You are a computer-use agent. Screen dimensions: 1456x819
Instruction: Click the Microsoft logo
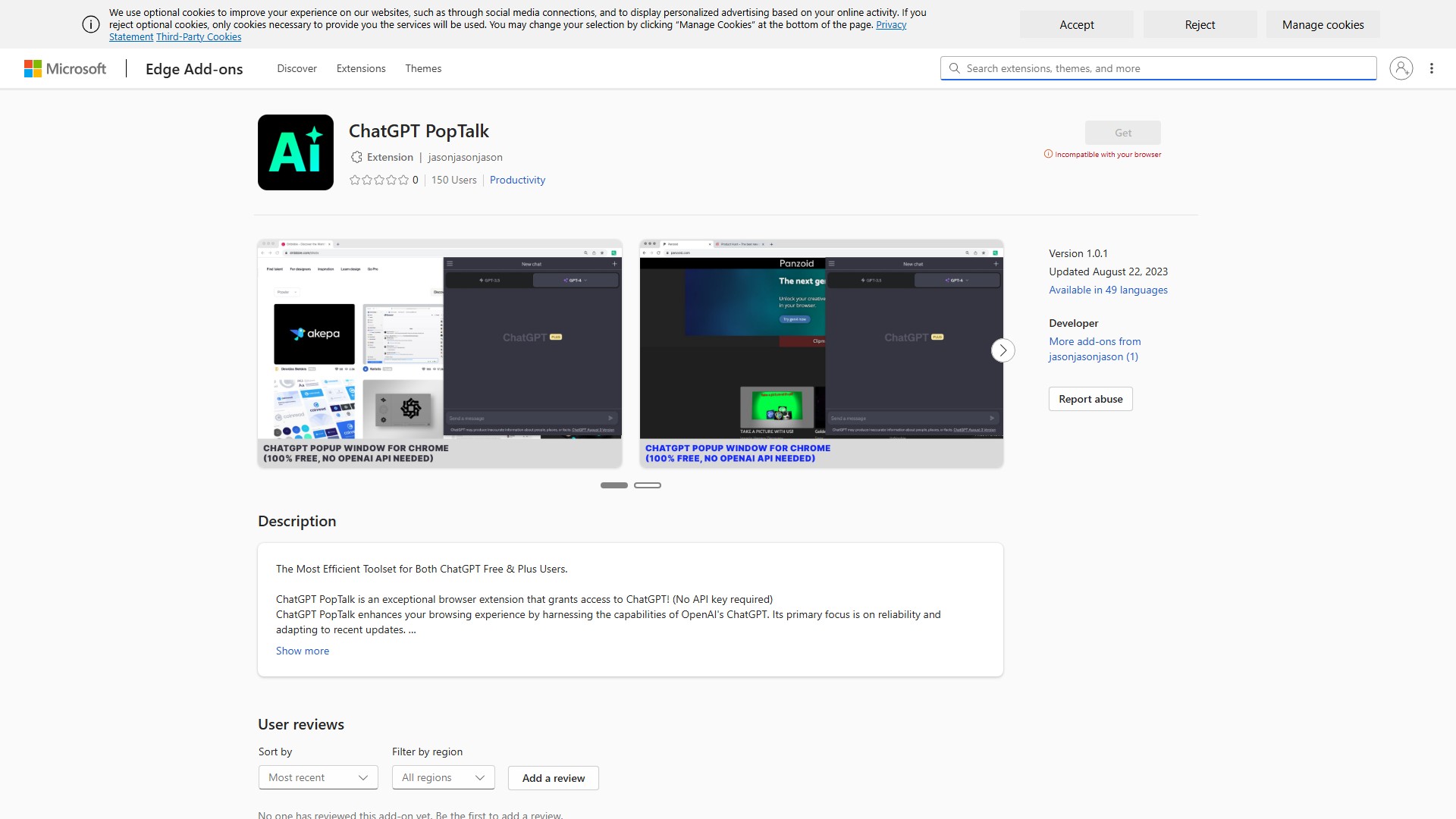(65, 69)
